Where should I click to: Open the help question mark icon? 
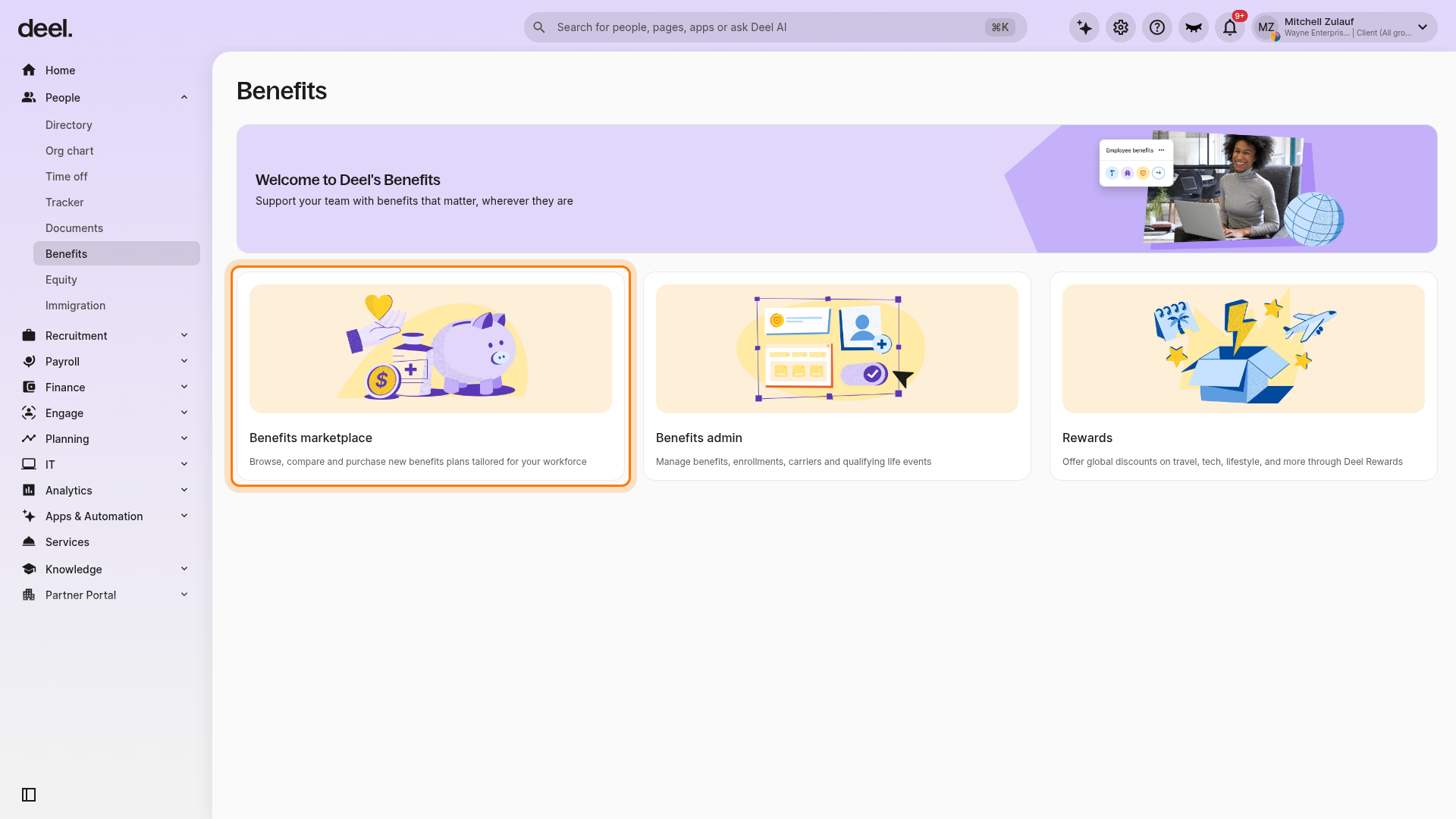pyautogui.click(x=1157, y=27)
